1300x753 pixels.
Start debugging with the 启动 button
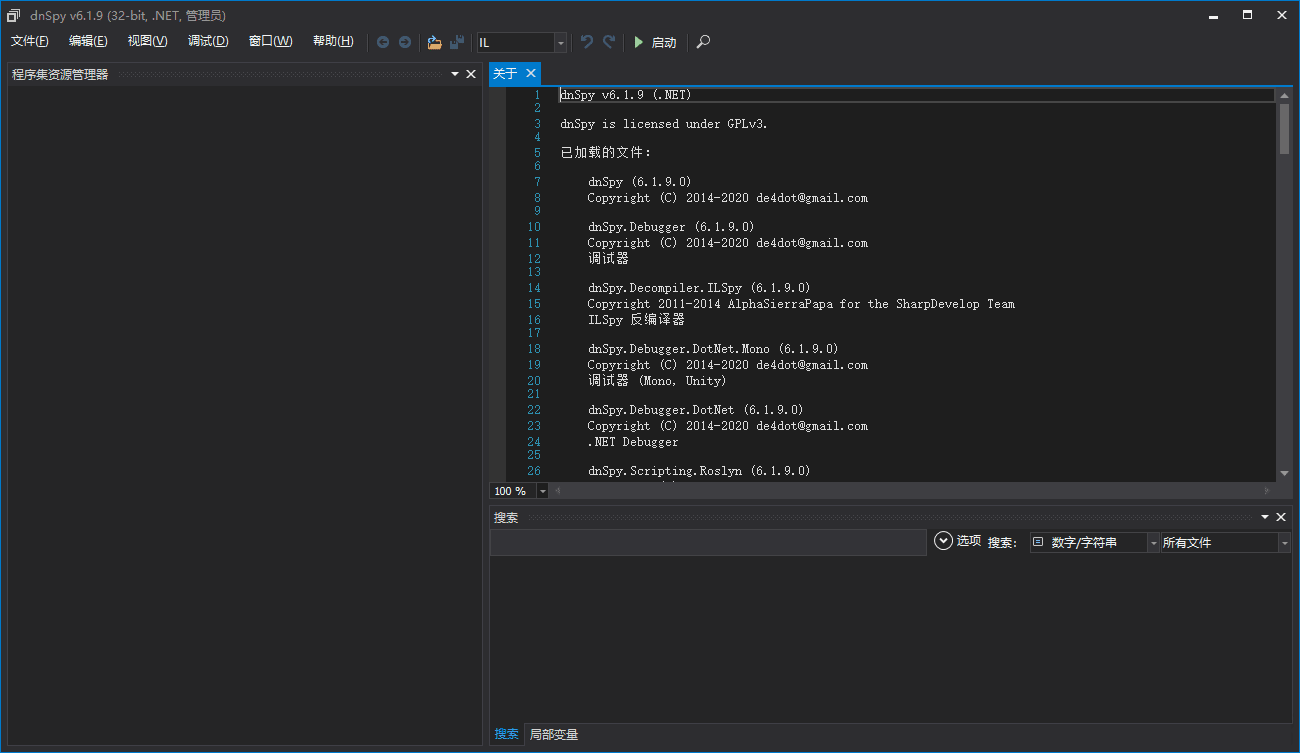[655, 42]
